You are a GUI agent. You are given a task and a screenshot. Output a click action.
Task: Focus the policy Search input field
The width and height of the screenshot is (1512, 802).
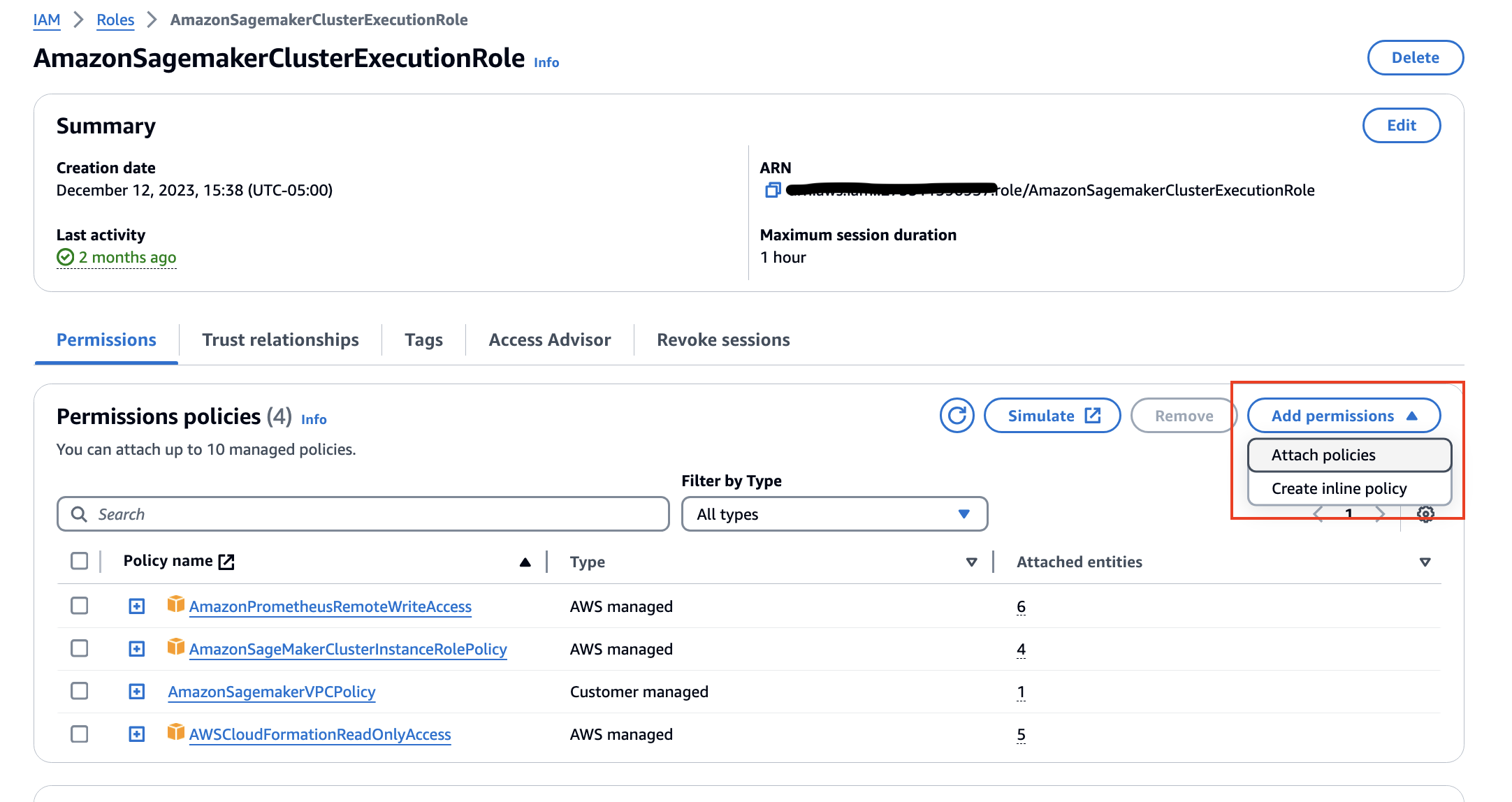click(x=377, y=514)
